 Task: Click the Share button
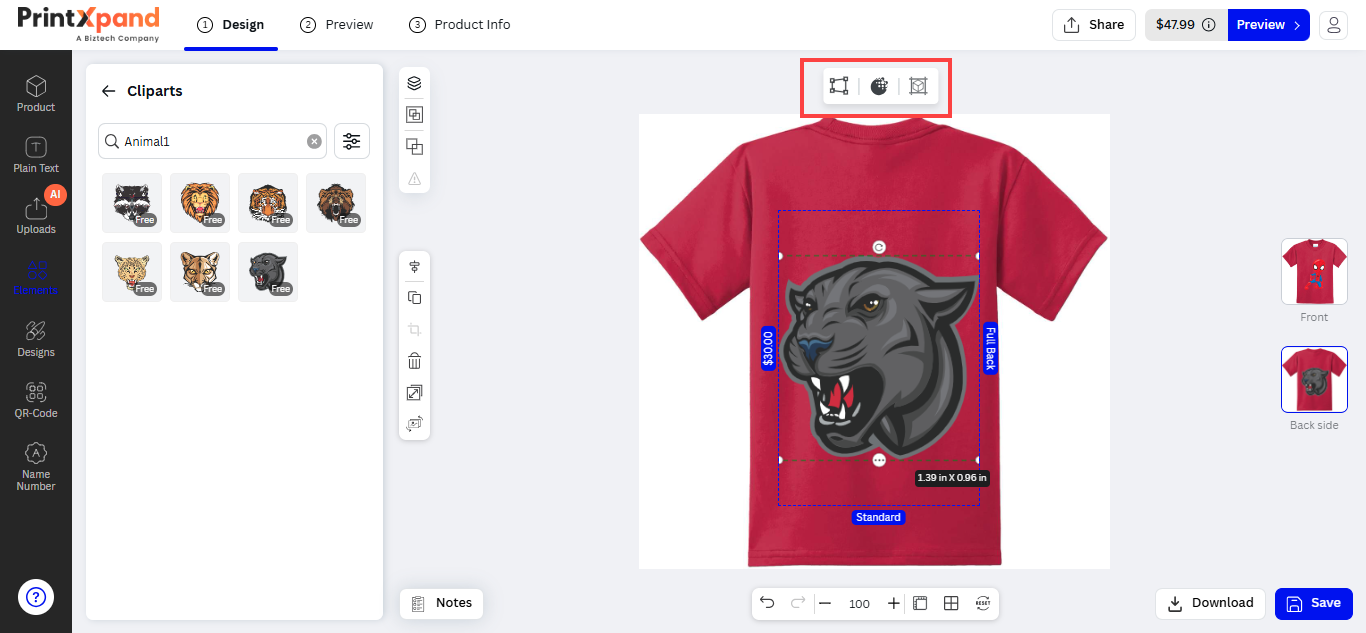pyautogui.click(x=1093, y=25)
